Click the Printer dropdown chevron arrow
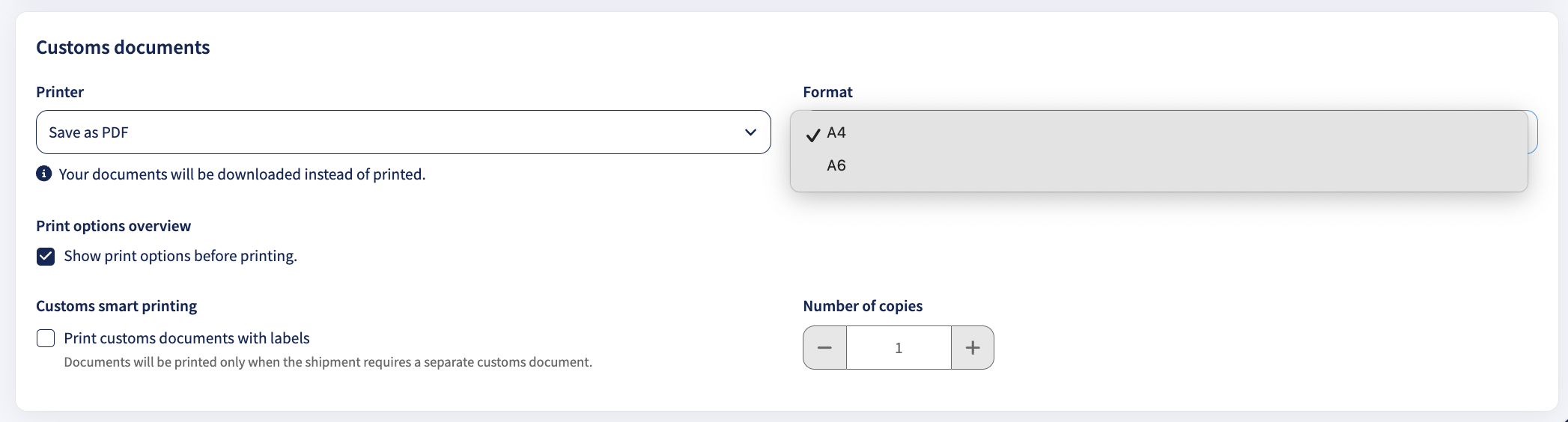This screenshot has height=422, width=1568. (750, 132)
